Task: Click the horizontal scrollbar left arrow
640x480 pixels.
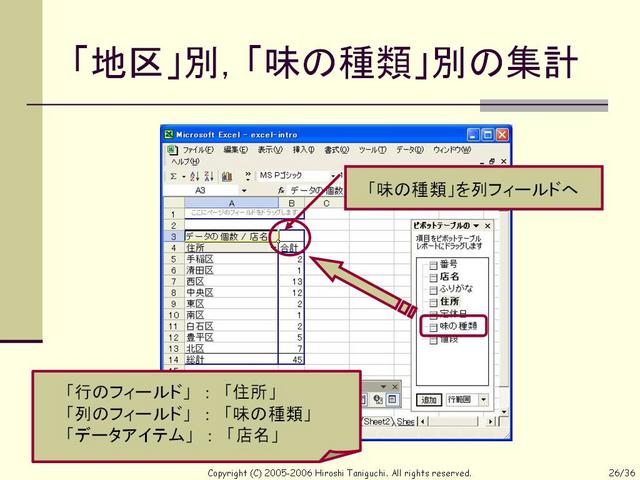Action: pos(422,421)
